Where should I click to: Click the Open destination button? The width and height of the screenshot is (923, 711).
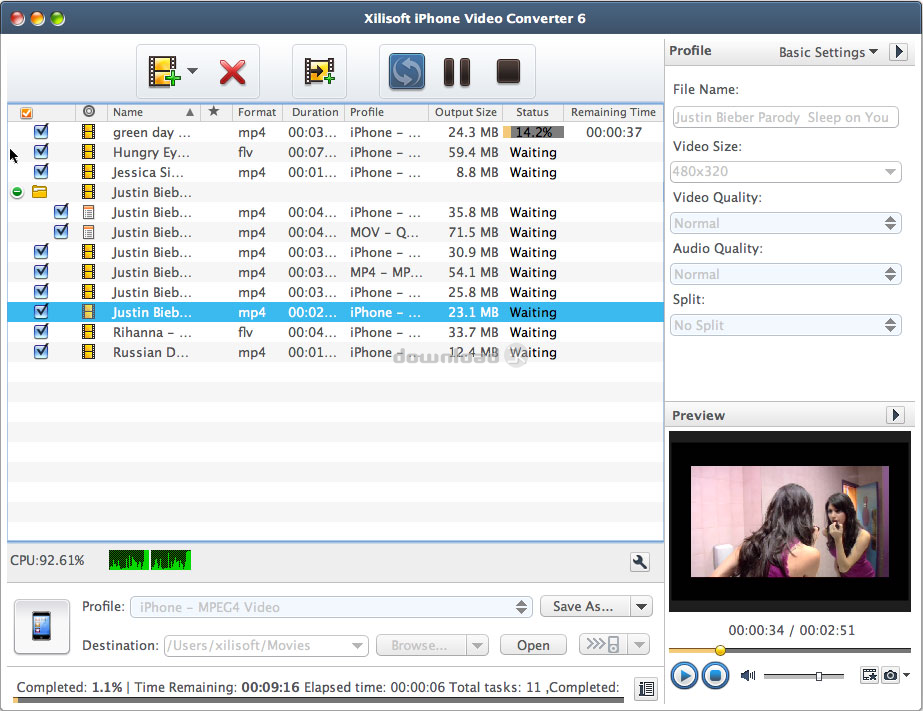pos(533,645)
